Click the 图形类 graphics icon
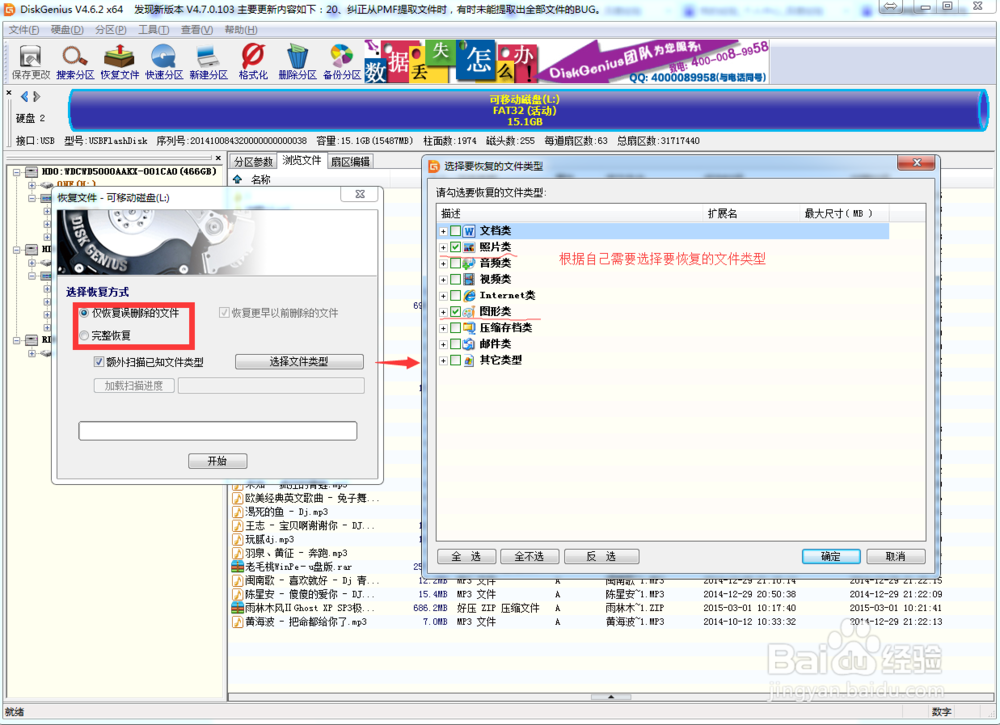 469,312
